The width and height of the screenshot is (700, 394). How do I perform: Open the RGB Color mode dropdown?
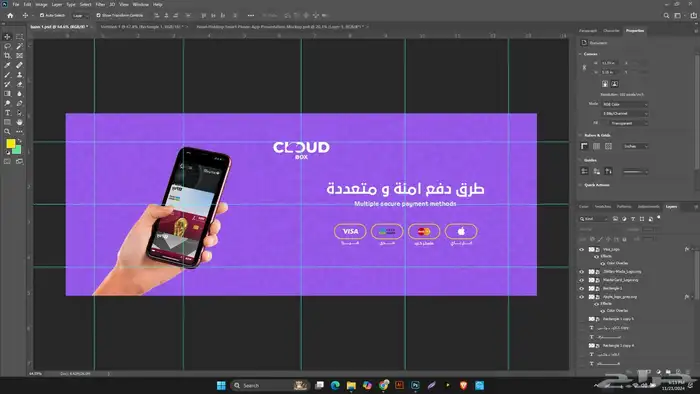tap(625, 104)
